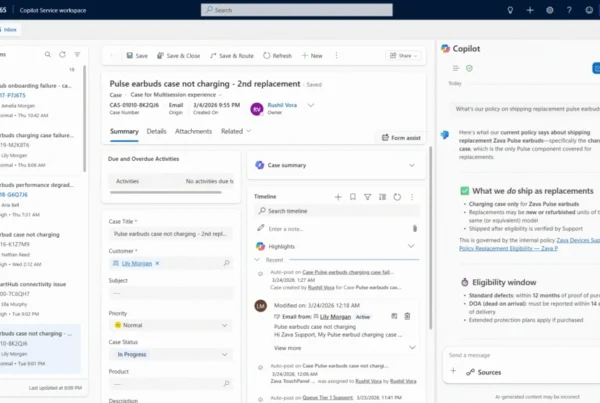Remove Lily Morgan from Customer field
The width and height of the screenshot is (600, 403).
point(158,262)
